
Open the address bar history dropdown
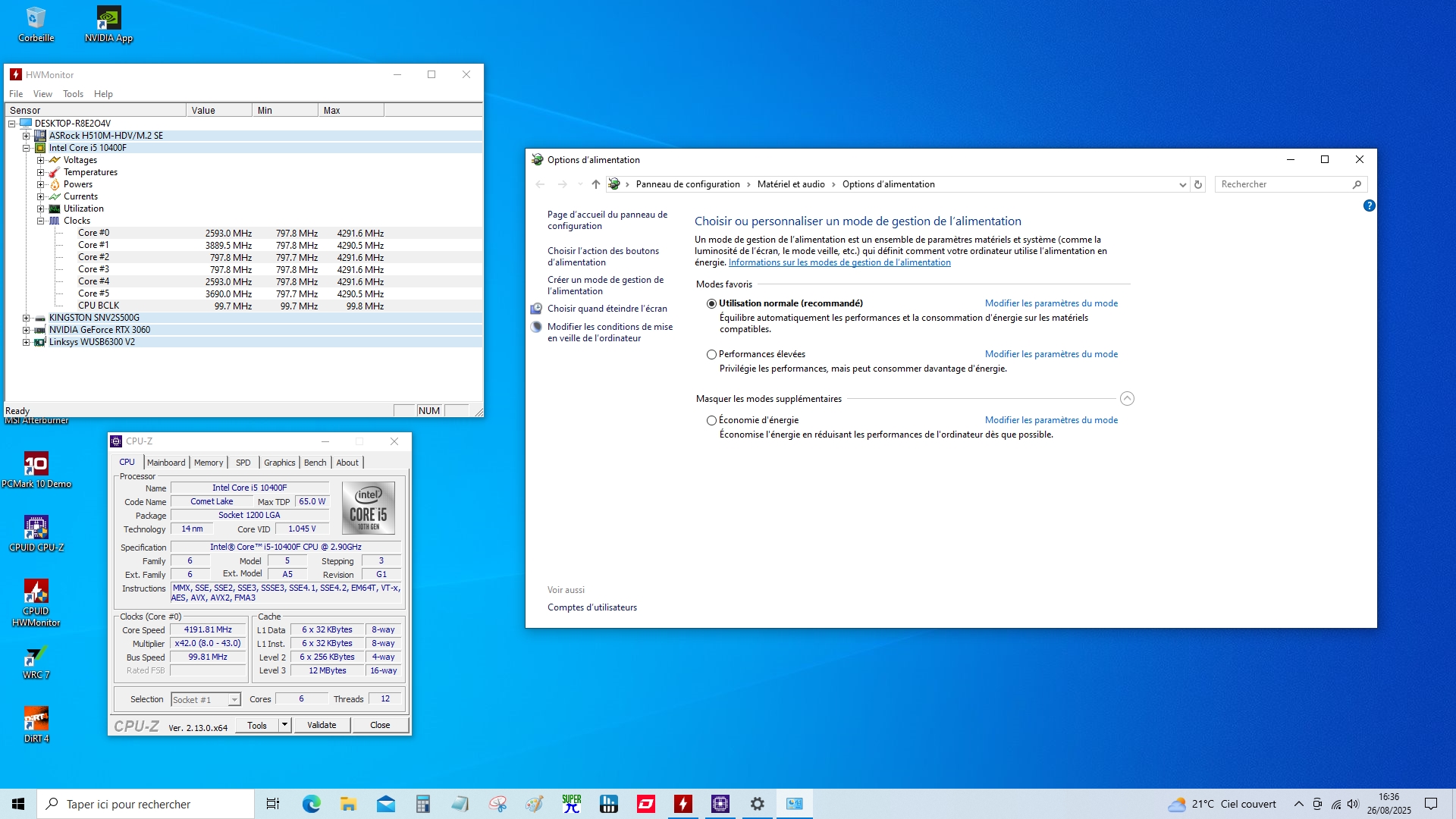1182,184
